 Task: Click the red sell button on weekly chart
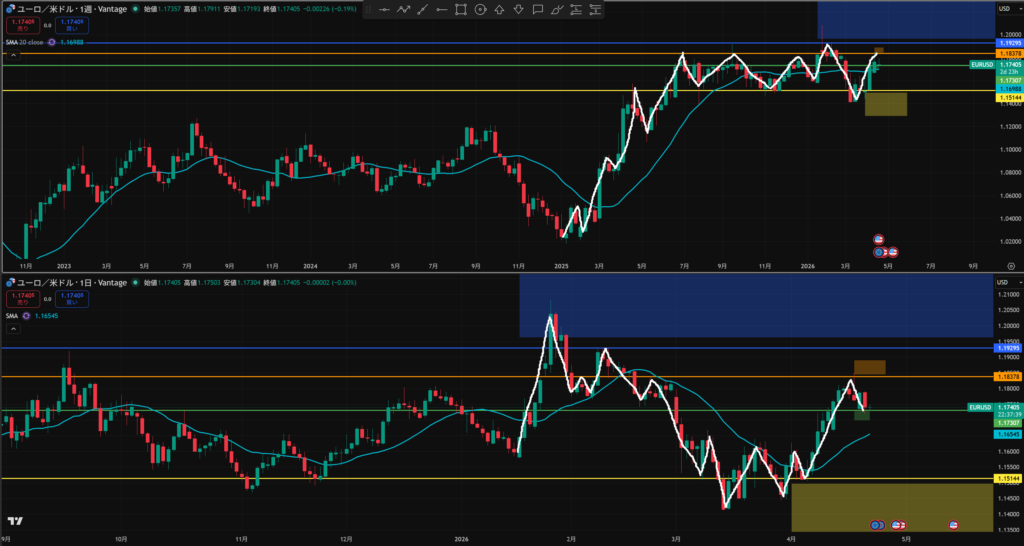[x=21, y=25]
